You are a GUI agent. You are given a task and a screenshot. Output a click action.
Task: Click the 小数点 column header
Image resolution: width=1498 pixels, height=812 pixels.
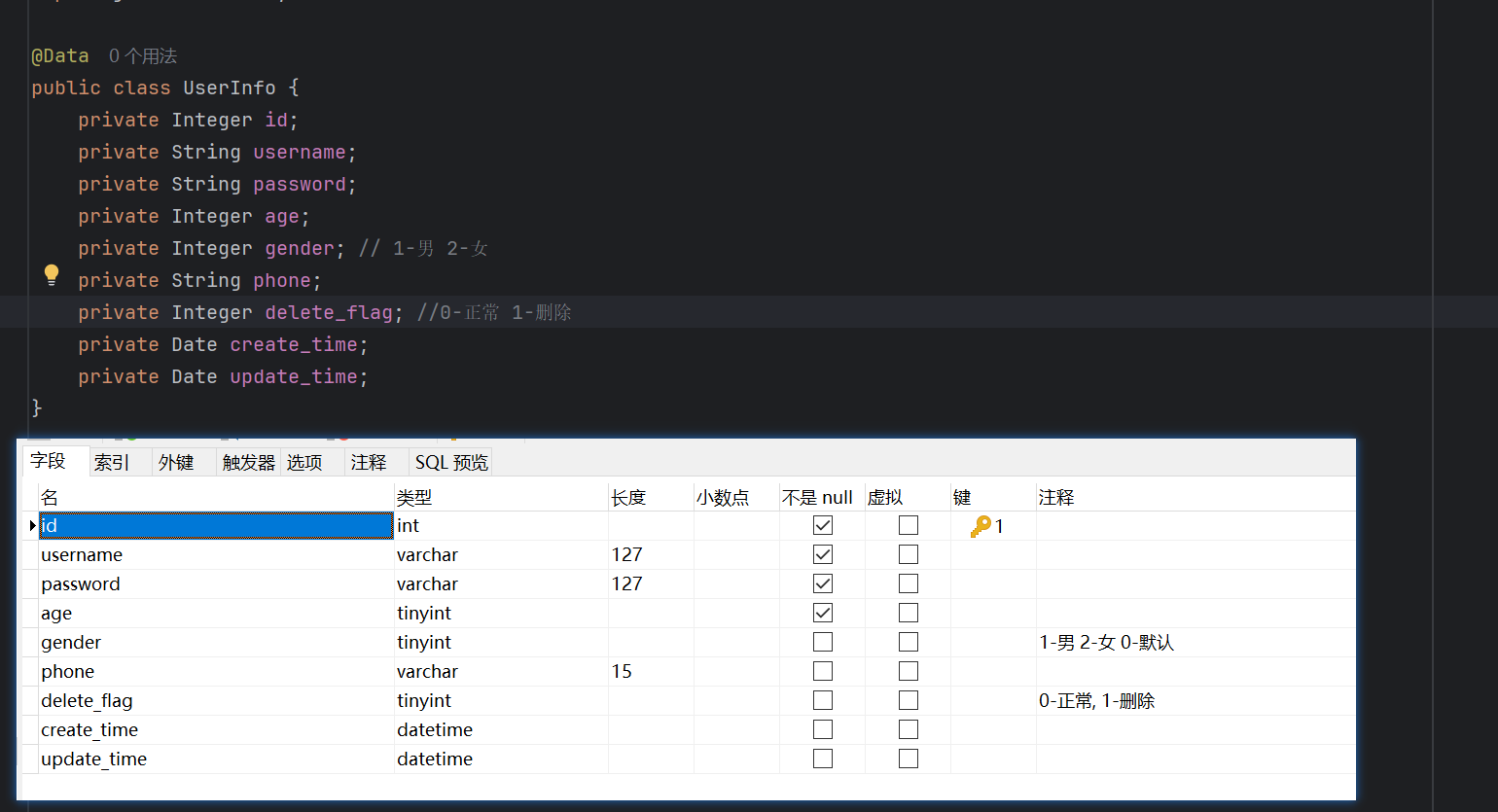(x=736, y=498)
